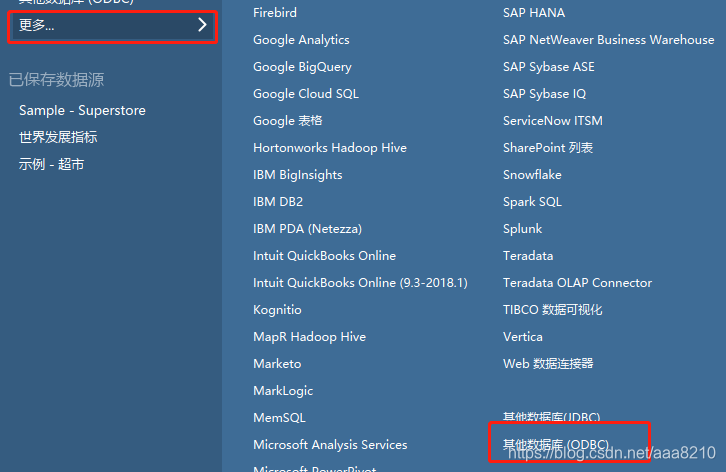The width and height of the screenshot is (726, 472).
Task: Select Kognitio connector
Action: coord(277,310)
